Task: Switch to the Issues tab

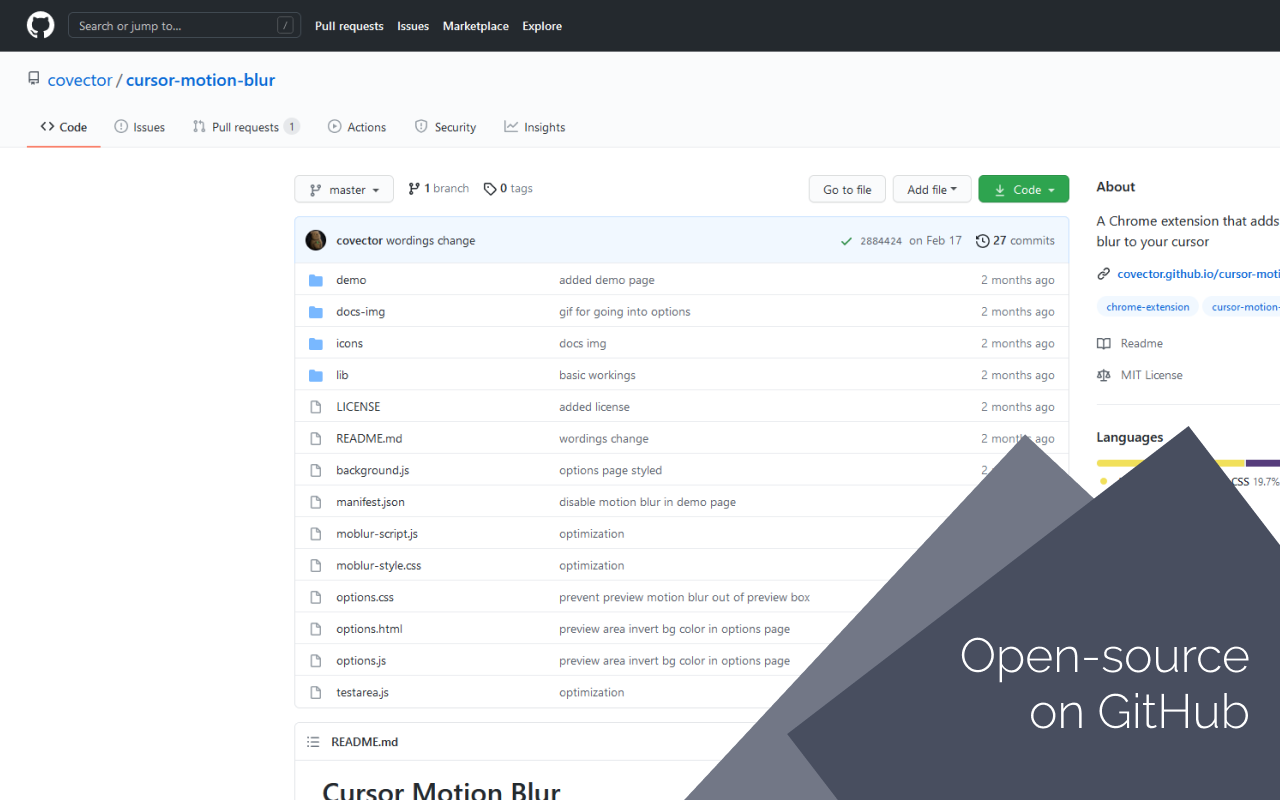Action: coord(139,127)
